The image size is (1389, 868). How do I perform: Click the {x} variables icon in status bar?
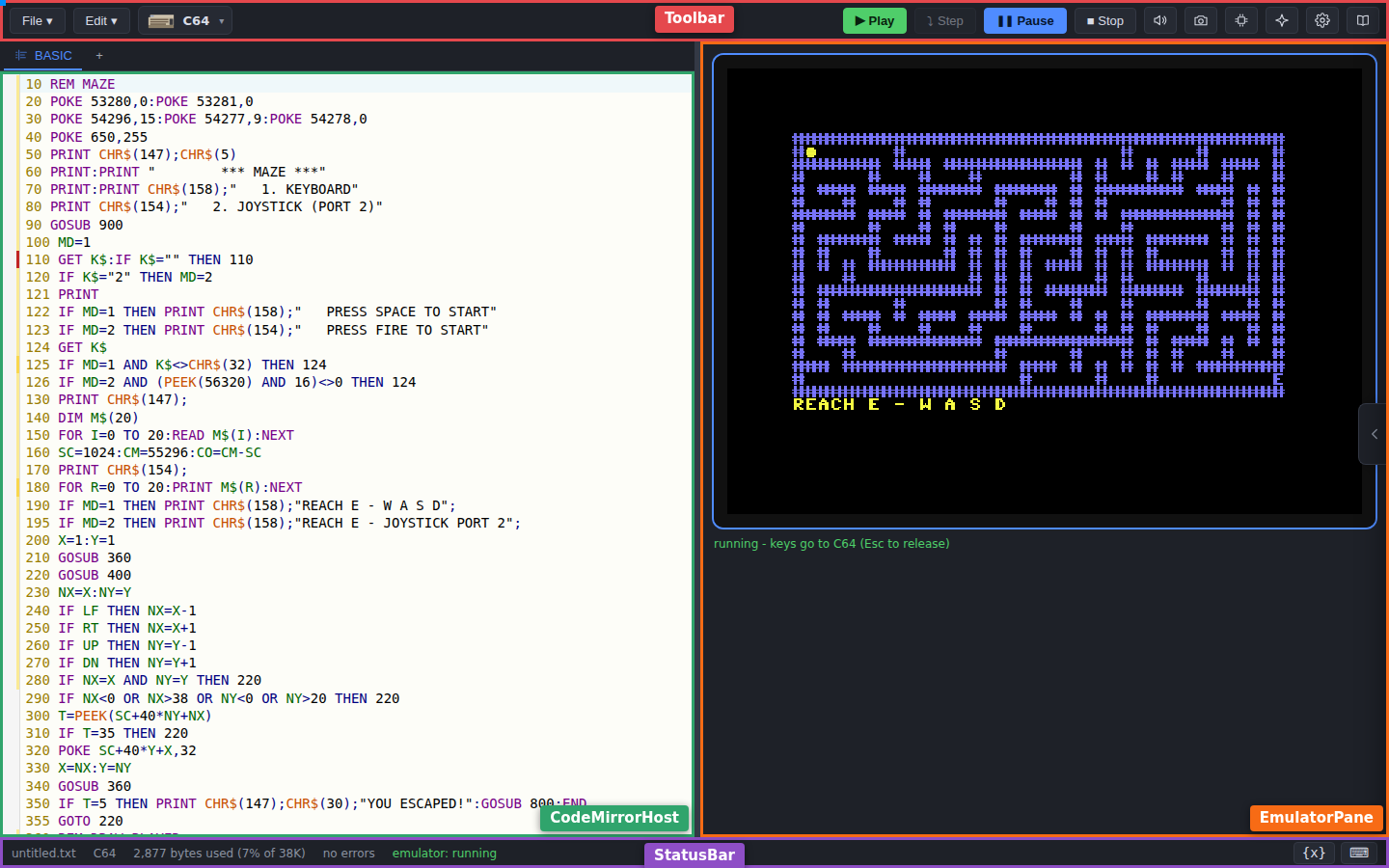pyautogui.click(x=1314, y=853)
